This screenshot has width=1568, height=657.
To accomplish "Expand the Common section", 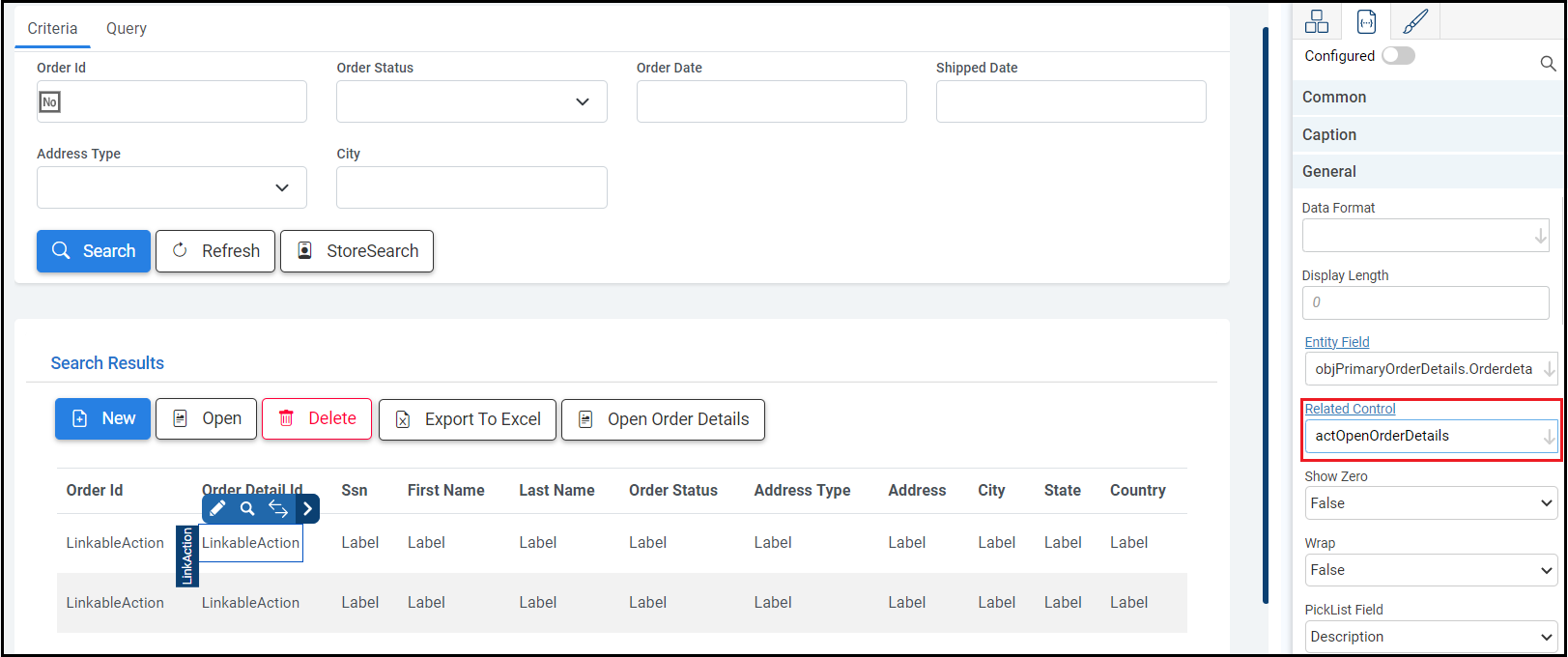I will click(1428, 98).
